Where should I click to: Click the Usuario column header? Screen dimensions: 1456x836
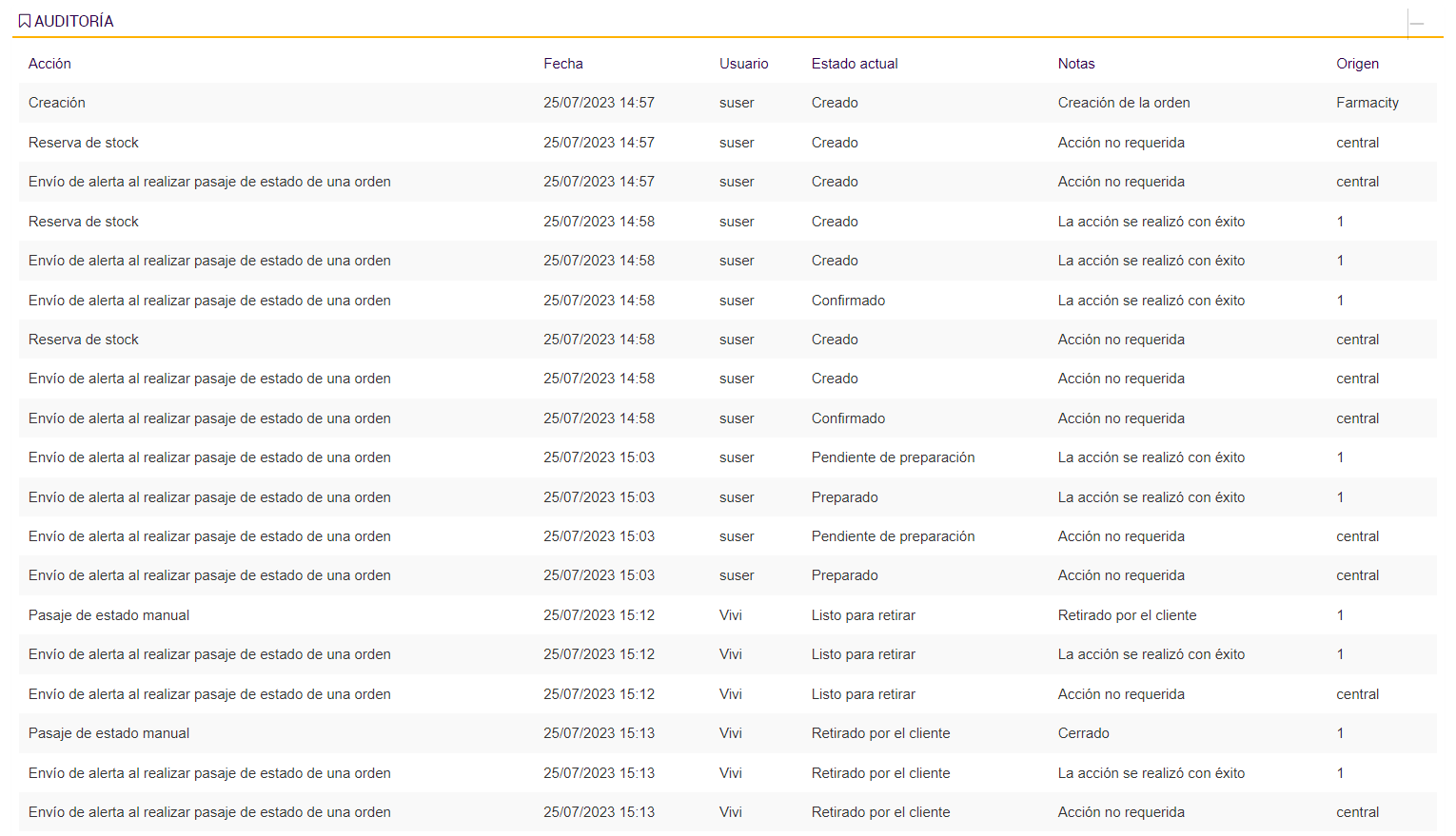point(743,64)
